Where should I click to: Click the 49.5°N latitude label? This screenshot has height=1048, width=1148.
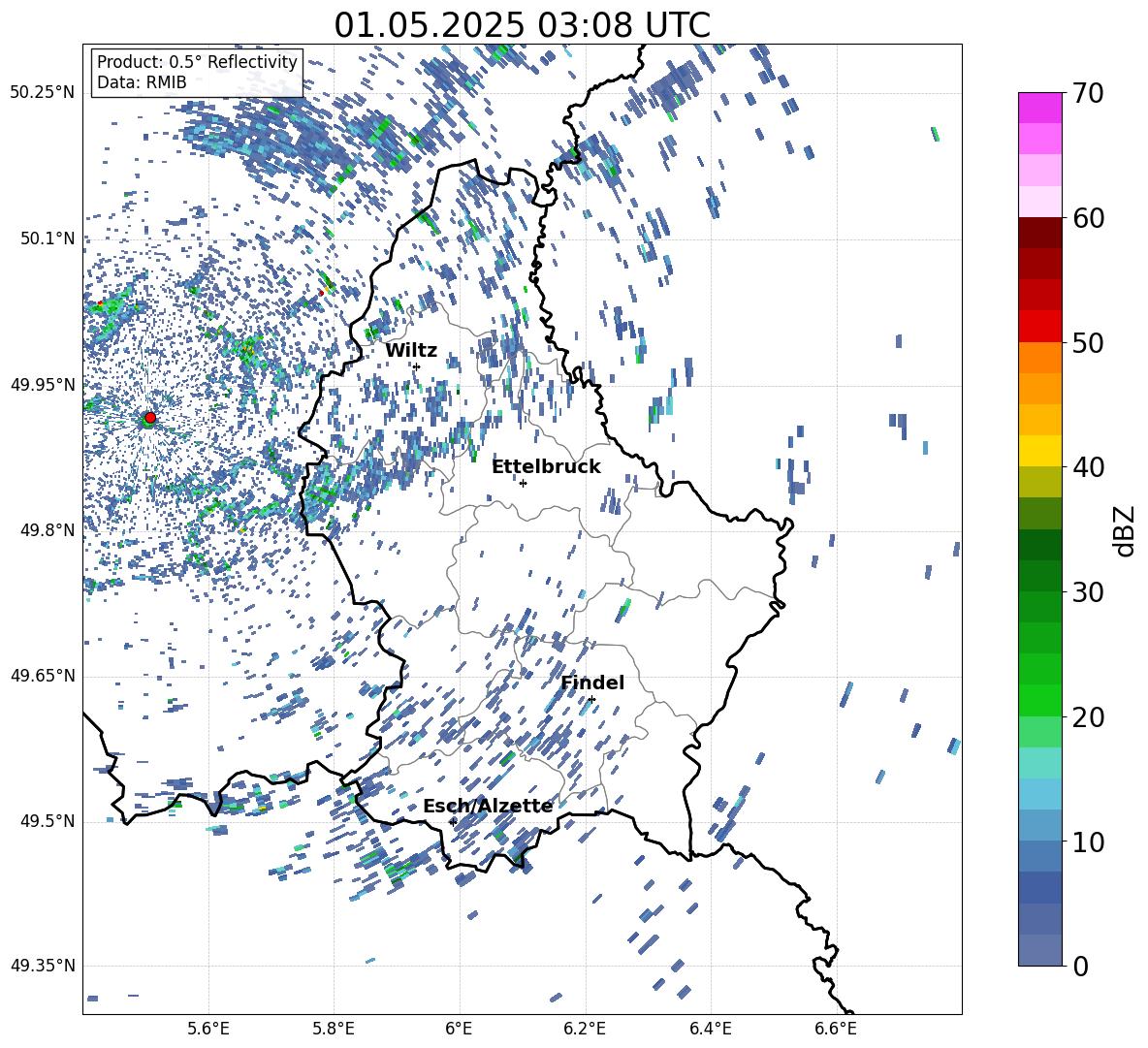[47, 821]
